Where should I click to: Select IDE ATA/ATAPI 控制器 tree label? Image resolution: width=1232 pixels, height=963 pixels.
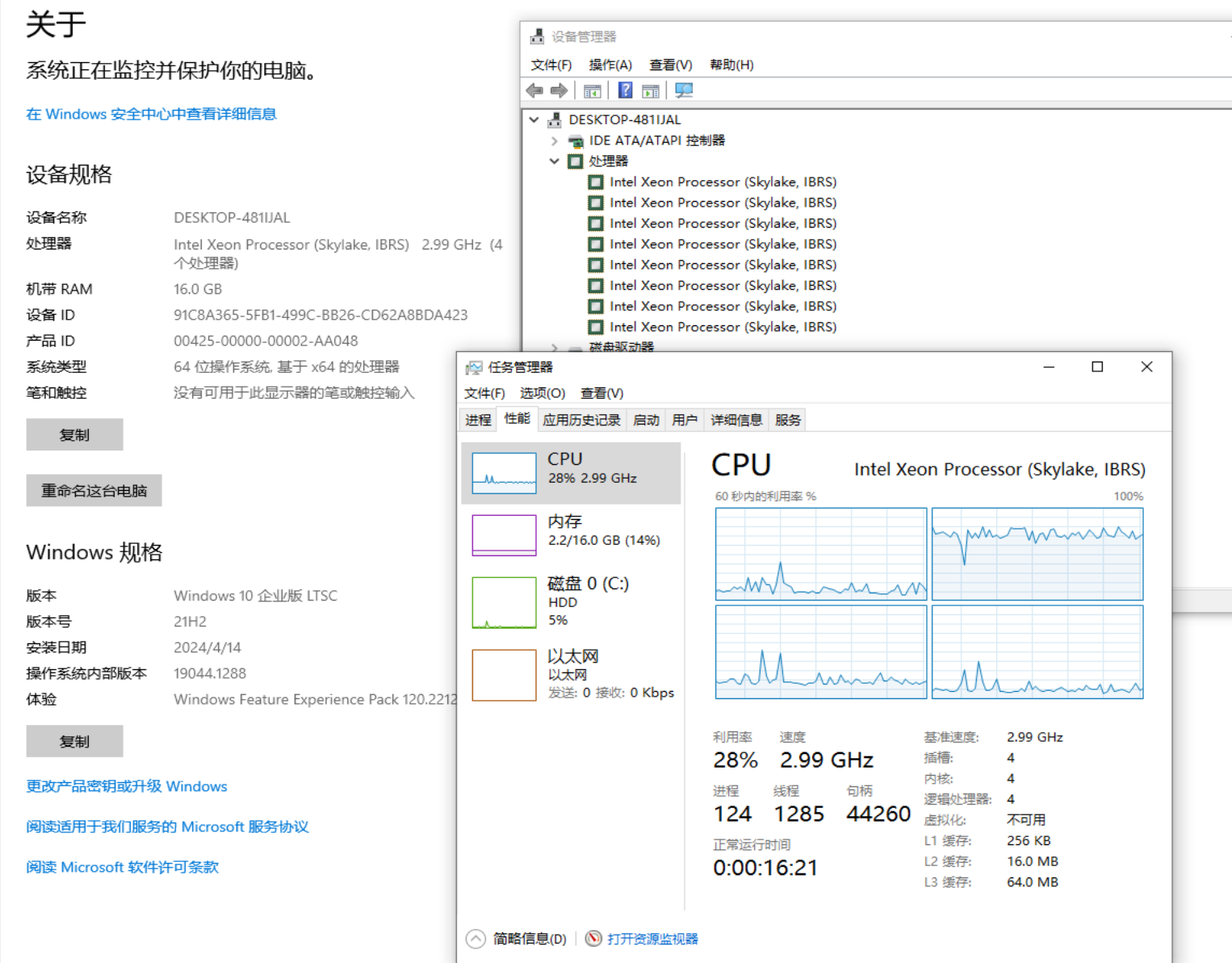pyautogui.click(x=657, y=140)
